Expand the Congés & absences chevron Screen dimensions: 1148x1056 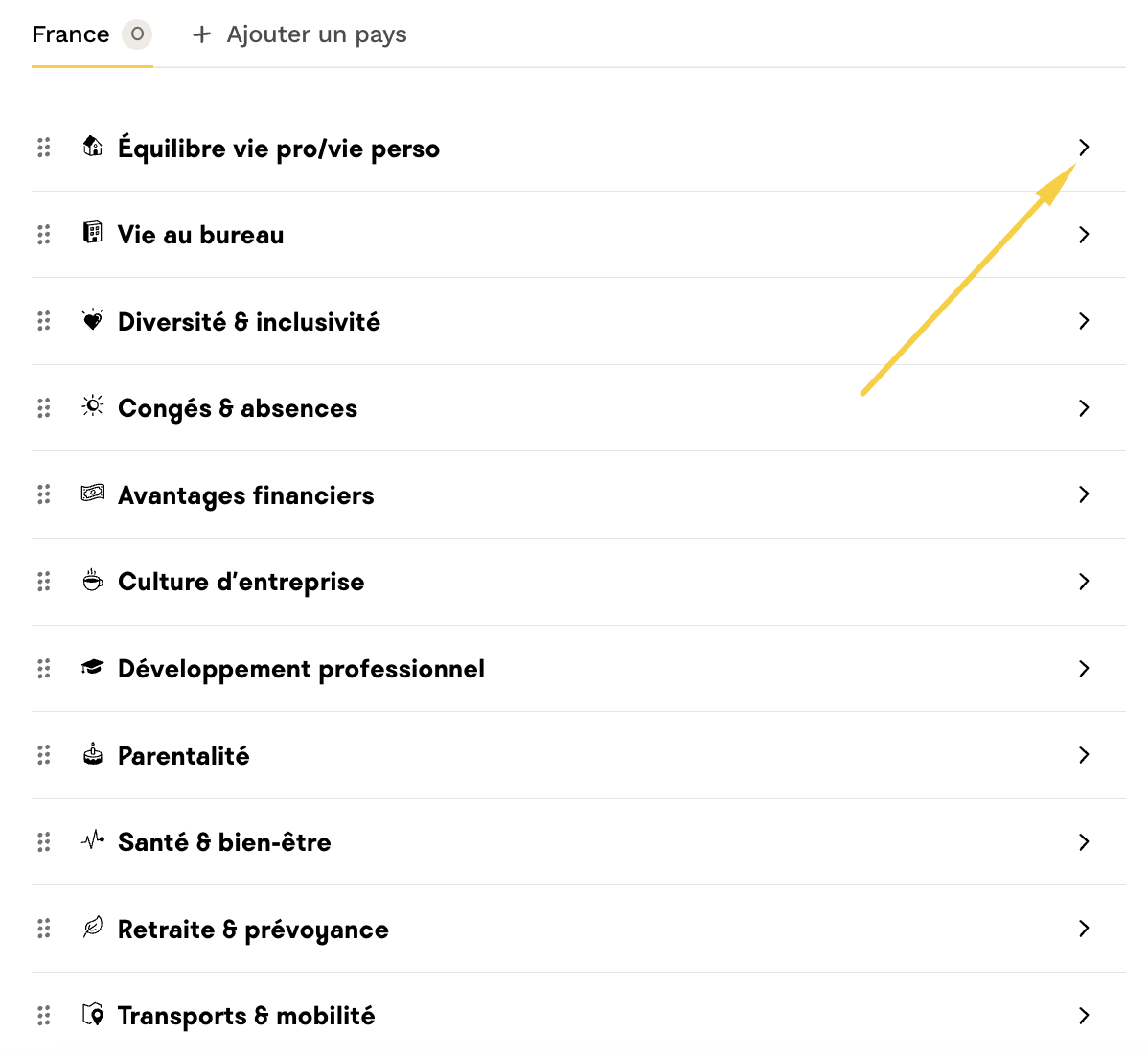[x=1084, y=408]
